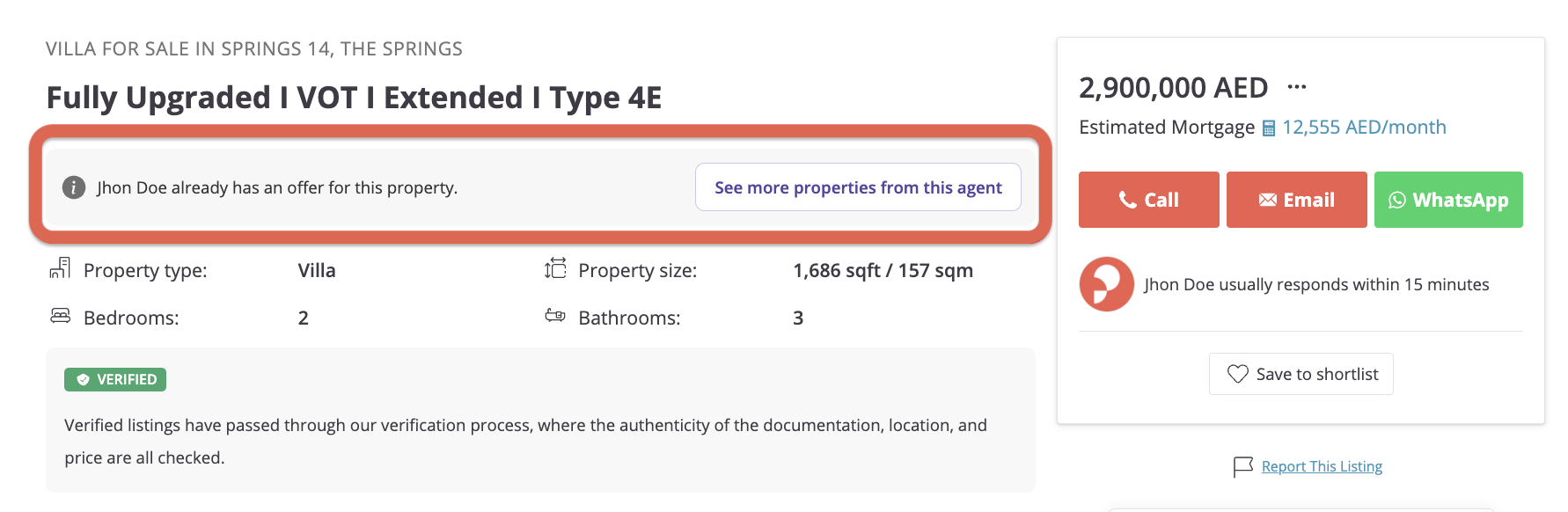The image size is (1568, 512).
Task: Click the heart icon in the shortlist button
Action: (1237, 374)
